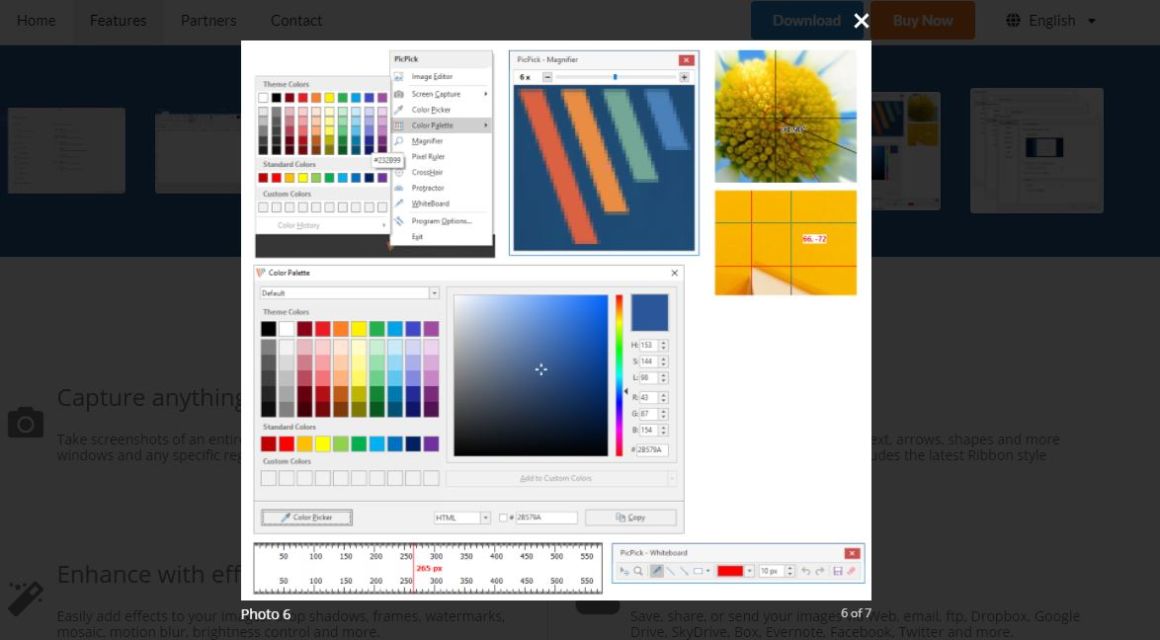
Task: Select the Whiteboard zoom magnifier tool
Action: click(638, 571)
